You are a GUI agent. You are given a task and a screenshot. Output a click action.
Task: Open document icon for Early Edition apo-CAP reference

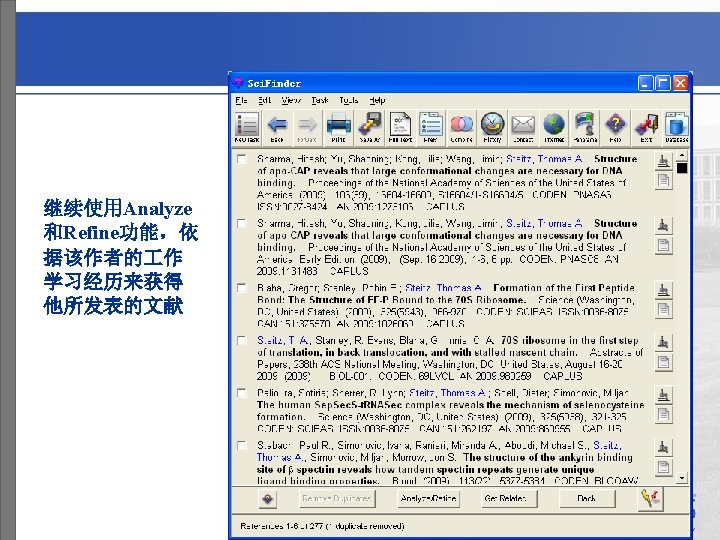tap(663, 245)
